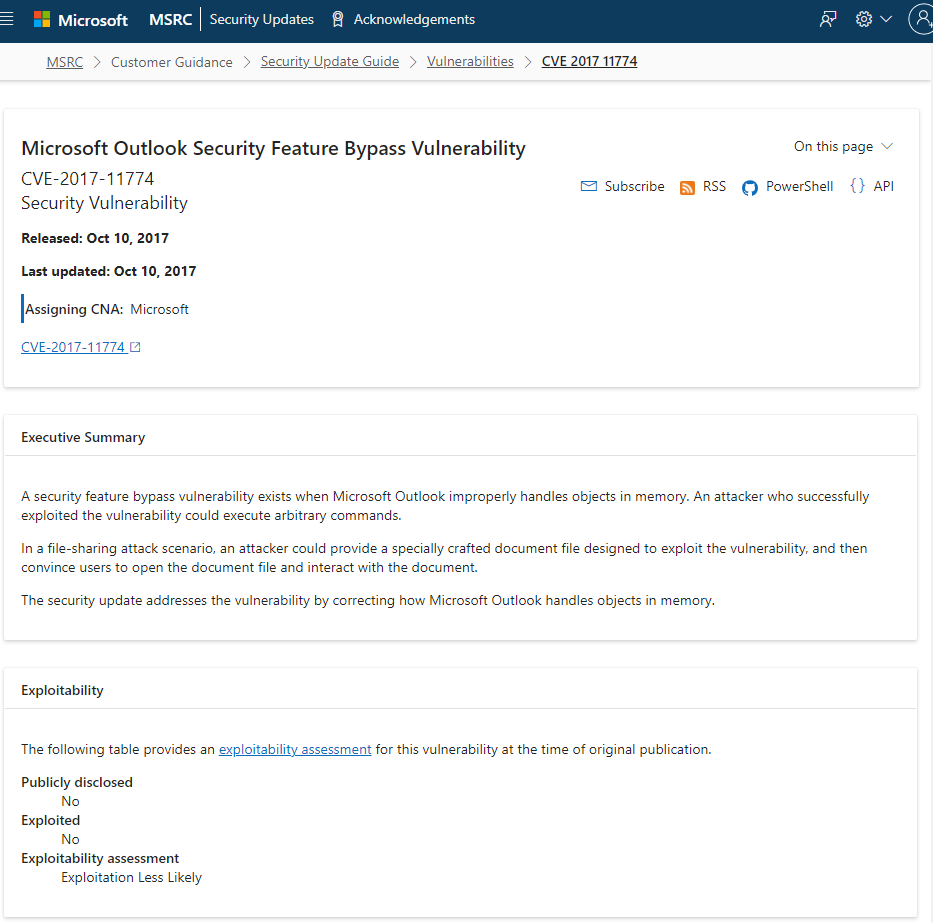Click the Customer Guidance breadcrumb item
This screenshot has height=923, width=933.
171,62
